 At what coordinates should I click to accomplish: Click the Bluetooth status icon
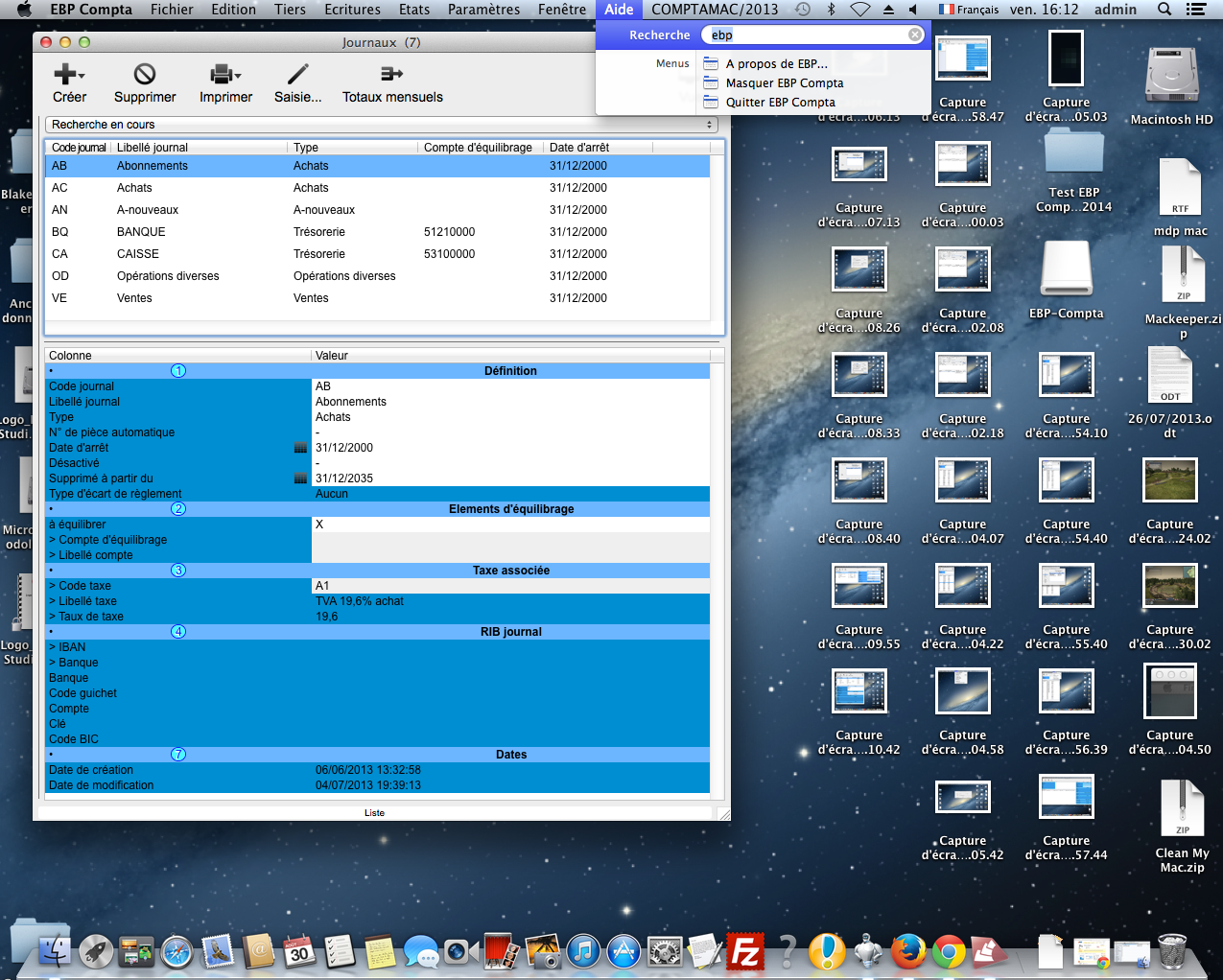pyautogui.click(x=832, y=10)
